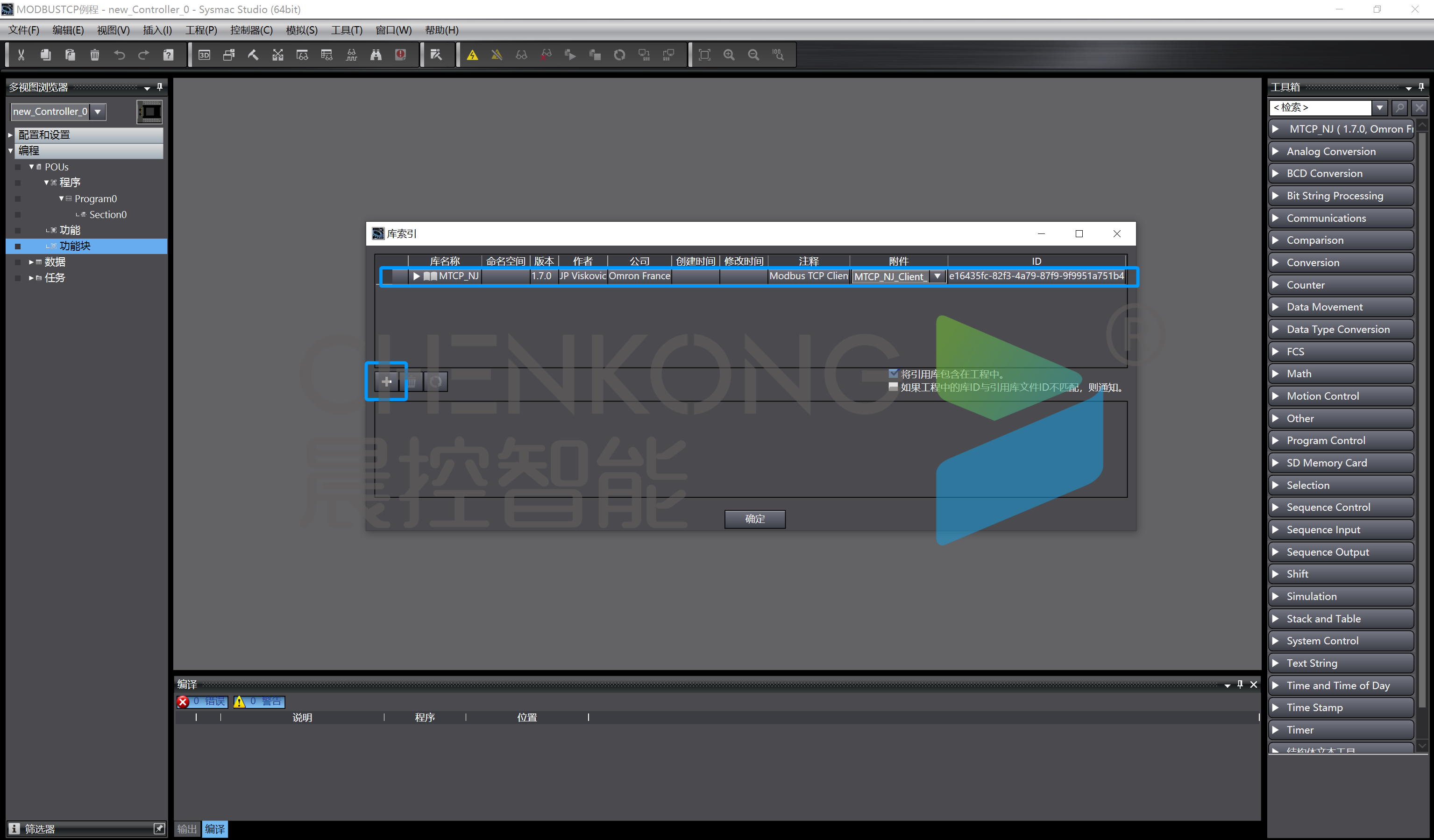The height and width of the screenshot is (840, 1434).
Task: Open the 文件(F) menu
Action: [x=23, y=30]
